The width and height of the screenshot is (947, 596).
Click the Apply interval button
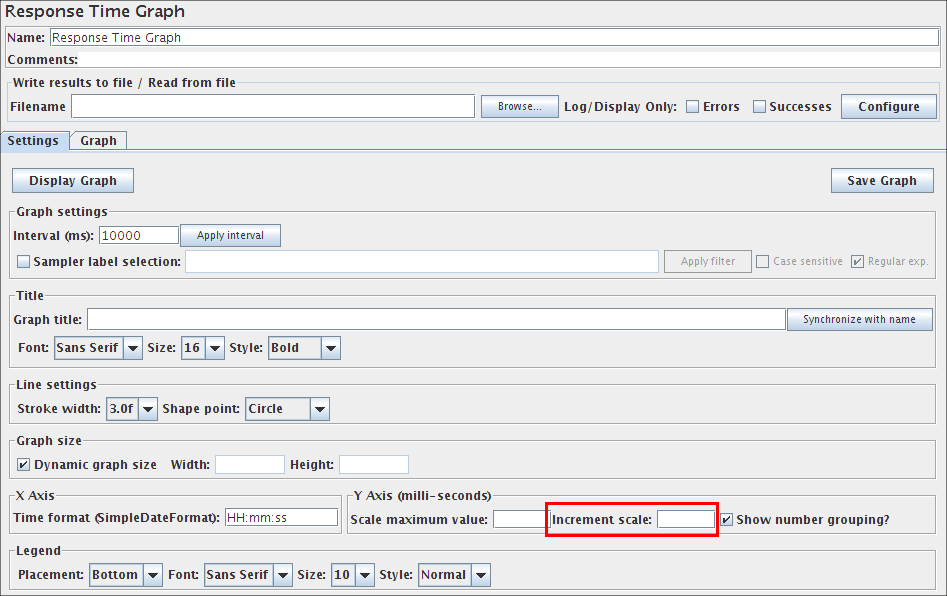pyautogui.click(x=230, y=236)
